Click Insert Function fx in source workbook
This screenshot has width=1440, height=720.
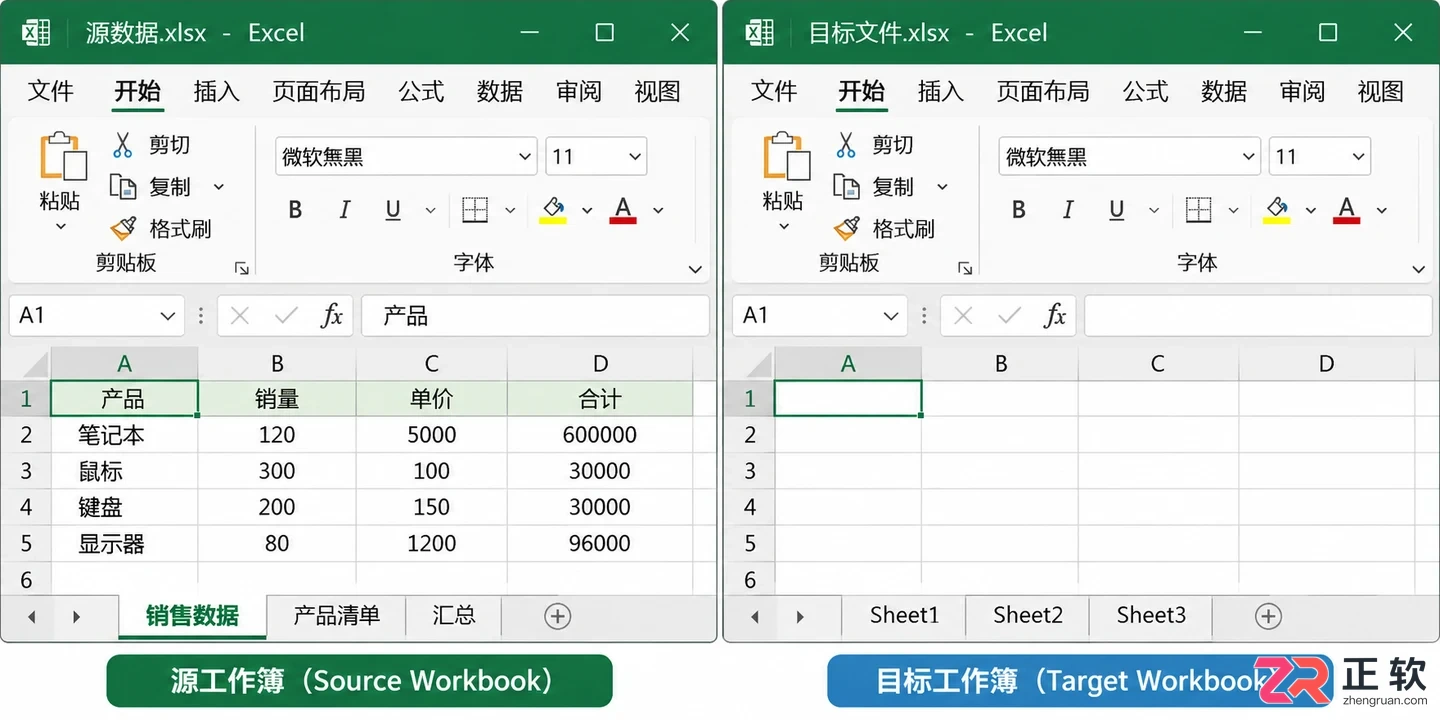pos(332,316)
